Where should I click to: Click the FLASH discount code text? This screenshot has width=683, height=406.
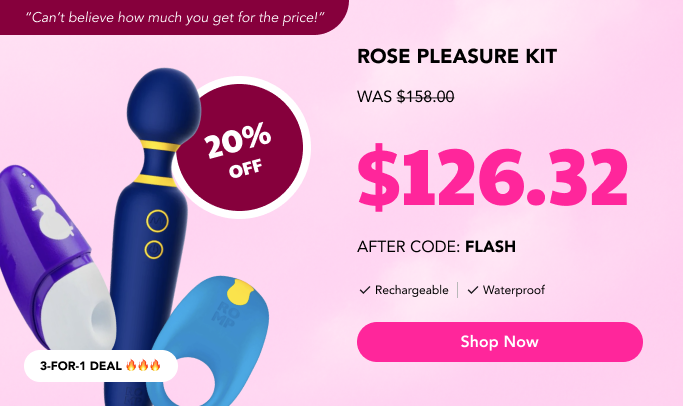(490, 247)
